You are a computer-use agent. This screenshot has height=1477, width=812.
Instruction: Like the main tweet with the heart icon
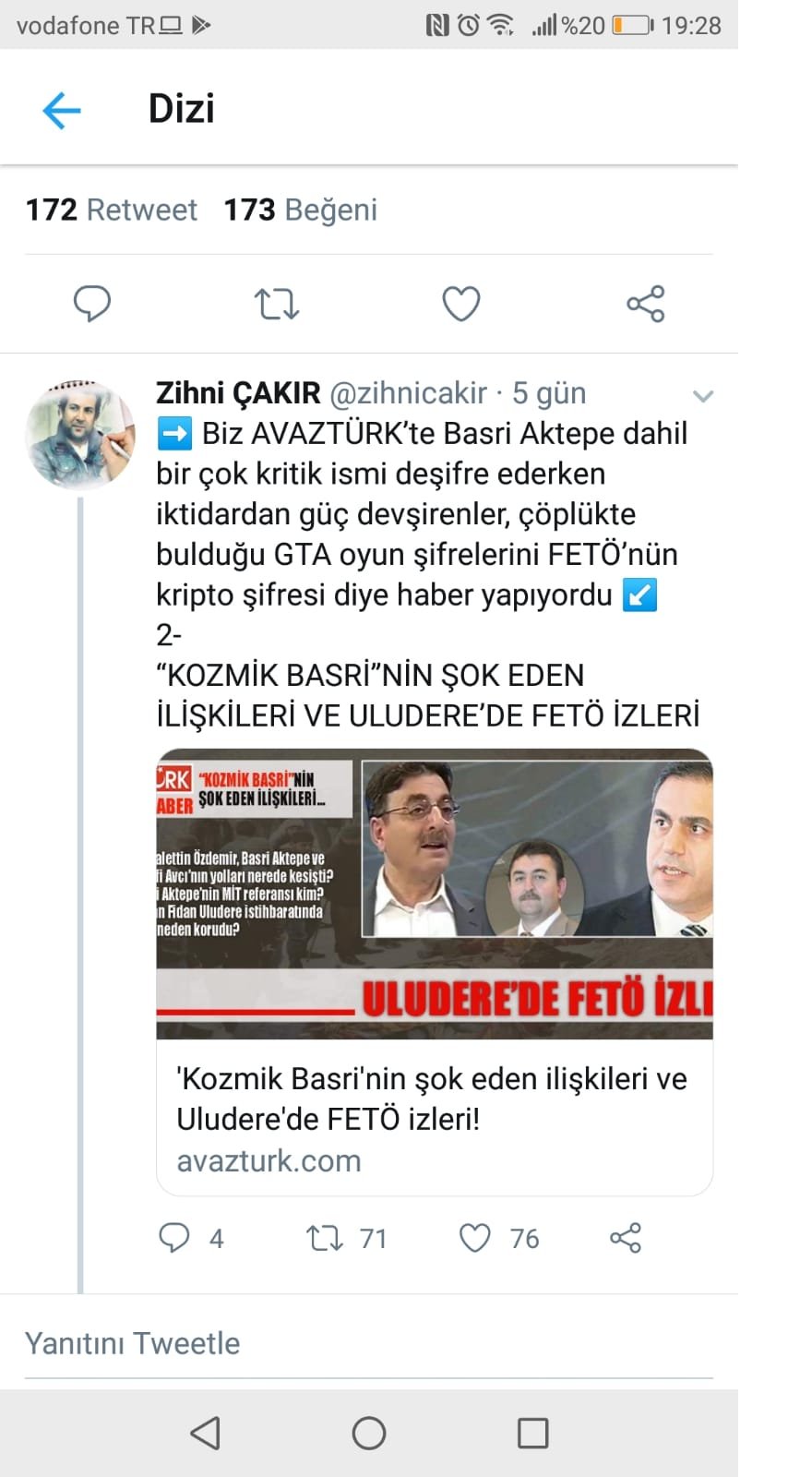[x=461, y=304]
